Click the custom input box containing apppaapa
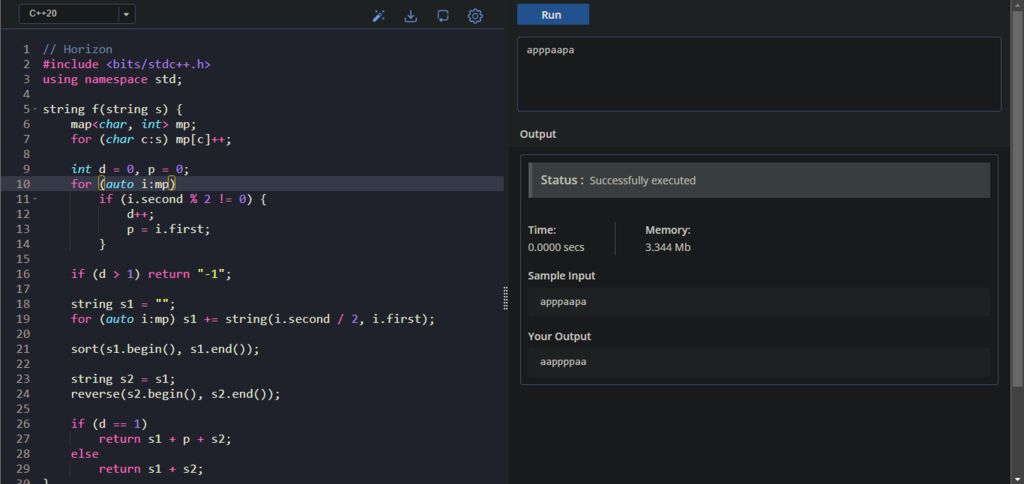Viewport: 1024px width, 484px height. [758, 74]
